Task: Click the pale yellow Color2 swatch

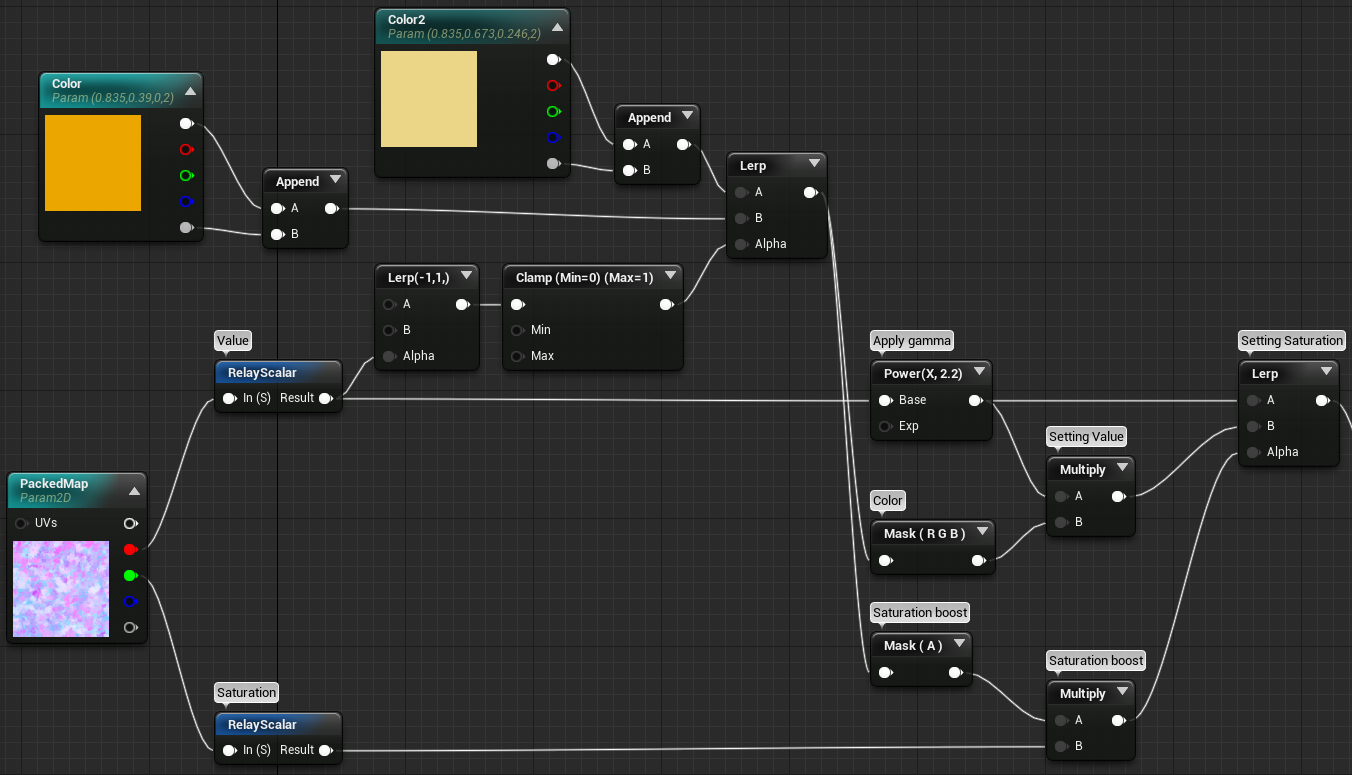Action: pos(429,99)
